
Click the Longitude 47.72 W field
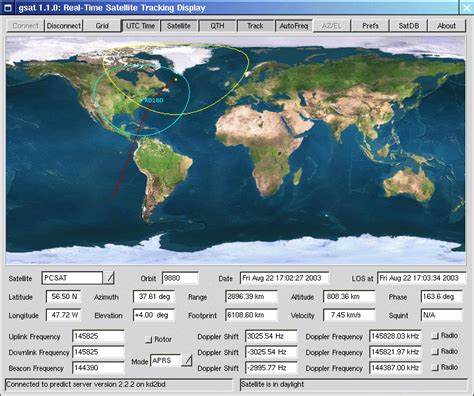coord(64,315)
